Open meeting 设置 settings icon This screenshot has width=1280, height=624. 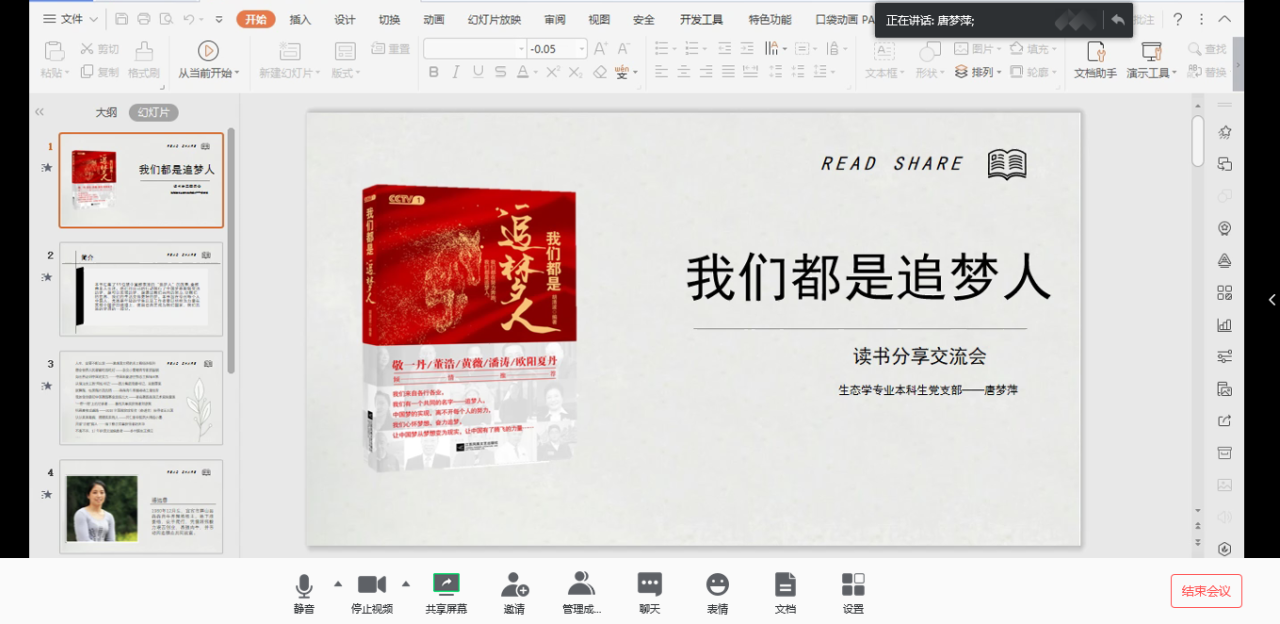coord(853,585)
